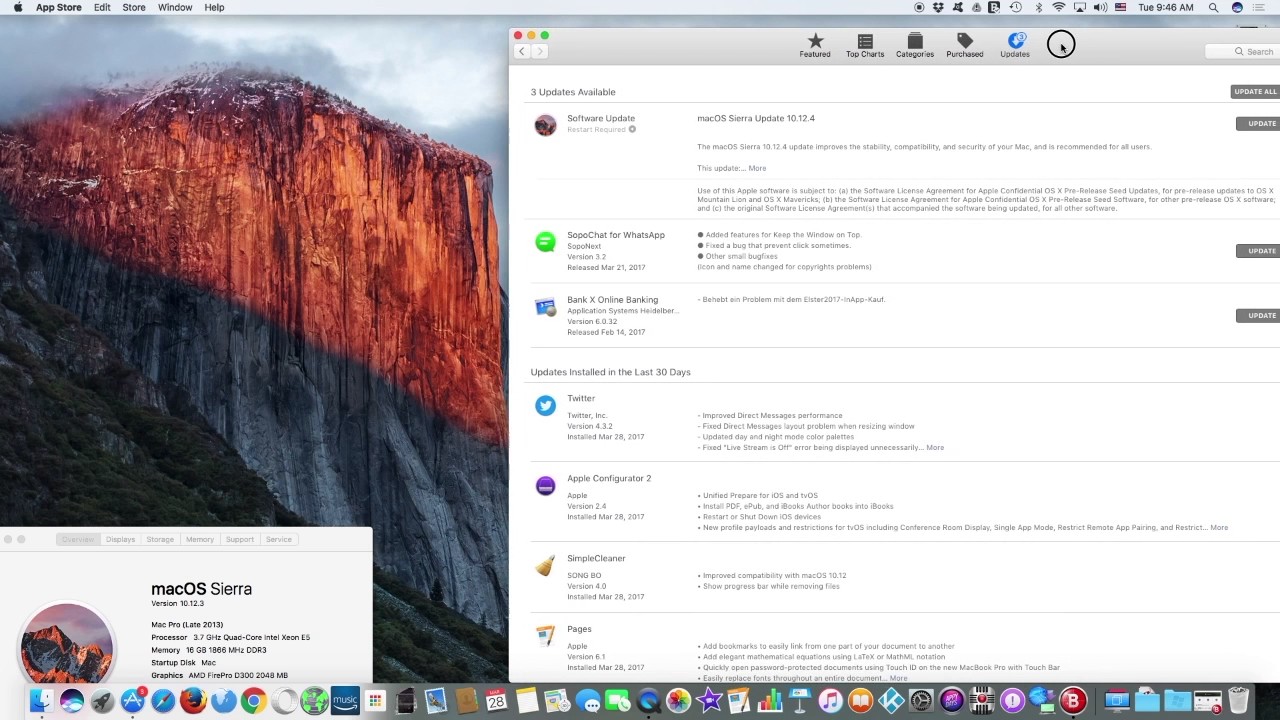Screen dimensions: 1280x720
Task: Open Amazon Music in the Dock
Action: (x=345, y=700)
